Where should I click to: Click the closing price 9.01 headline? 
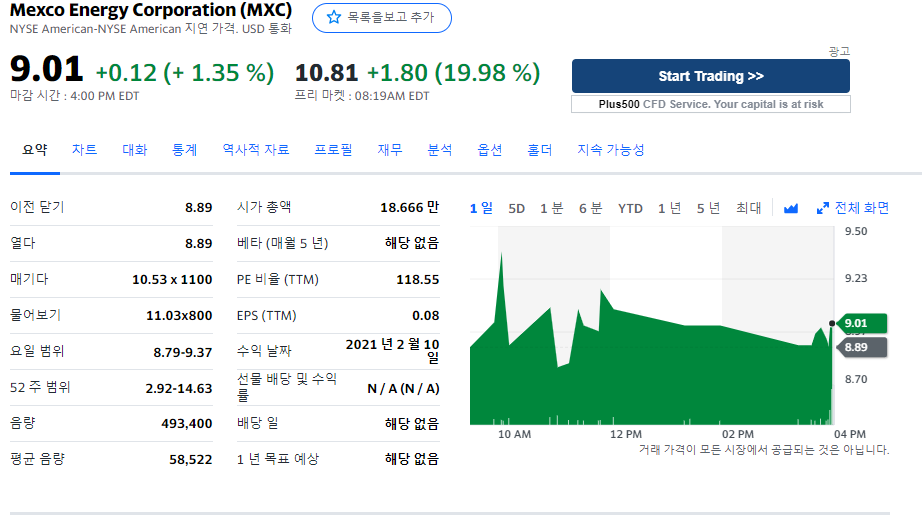[x=46, y=69]
